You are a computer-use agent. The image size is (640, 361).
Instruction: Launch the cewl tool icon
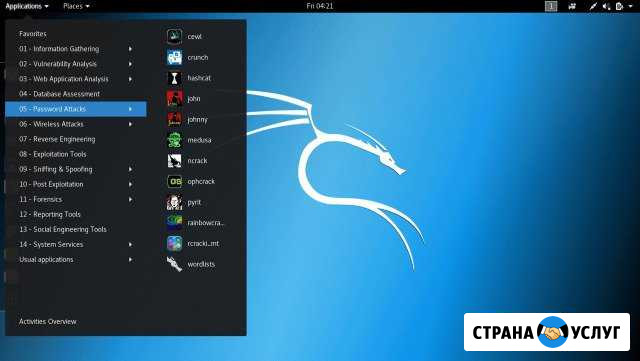(x=175, y=36)
